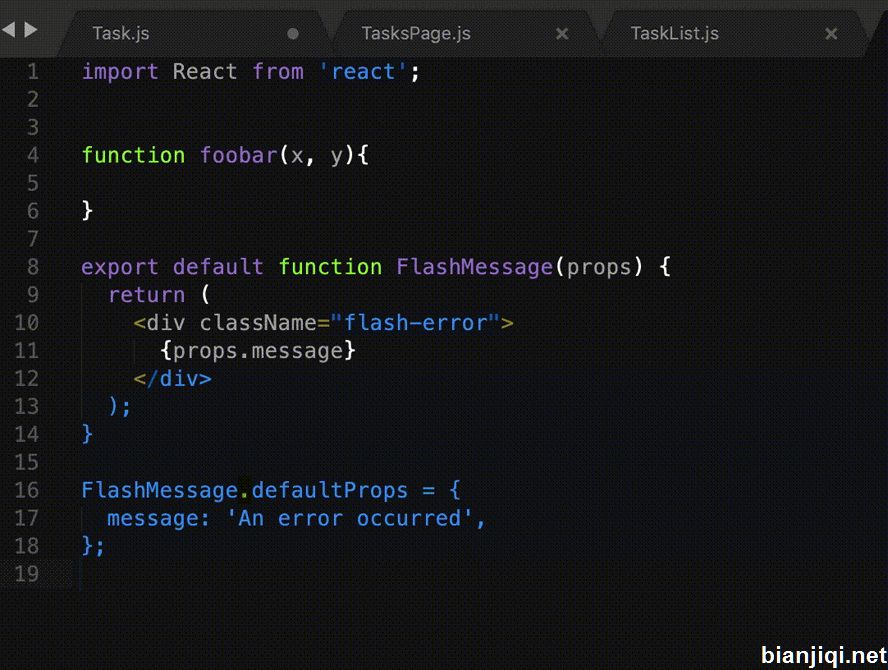The width and height of the screenshot is (888, 670).
Task: Close the TasksPage.js tab
Action: click(562, 34)
